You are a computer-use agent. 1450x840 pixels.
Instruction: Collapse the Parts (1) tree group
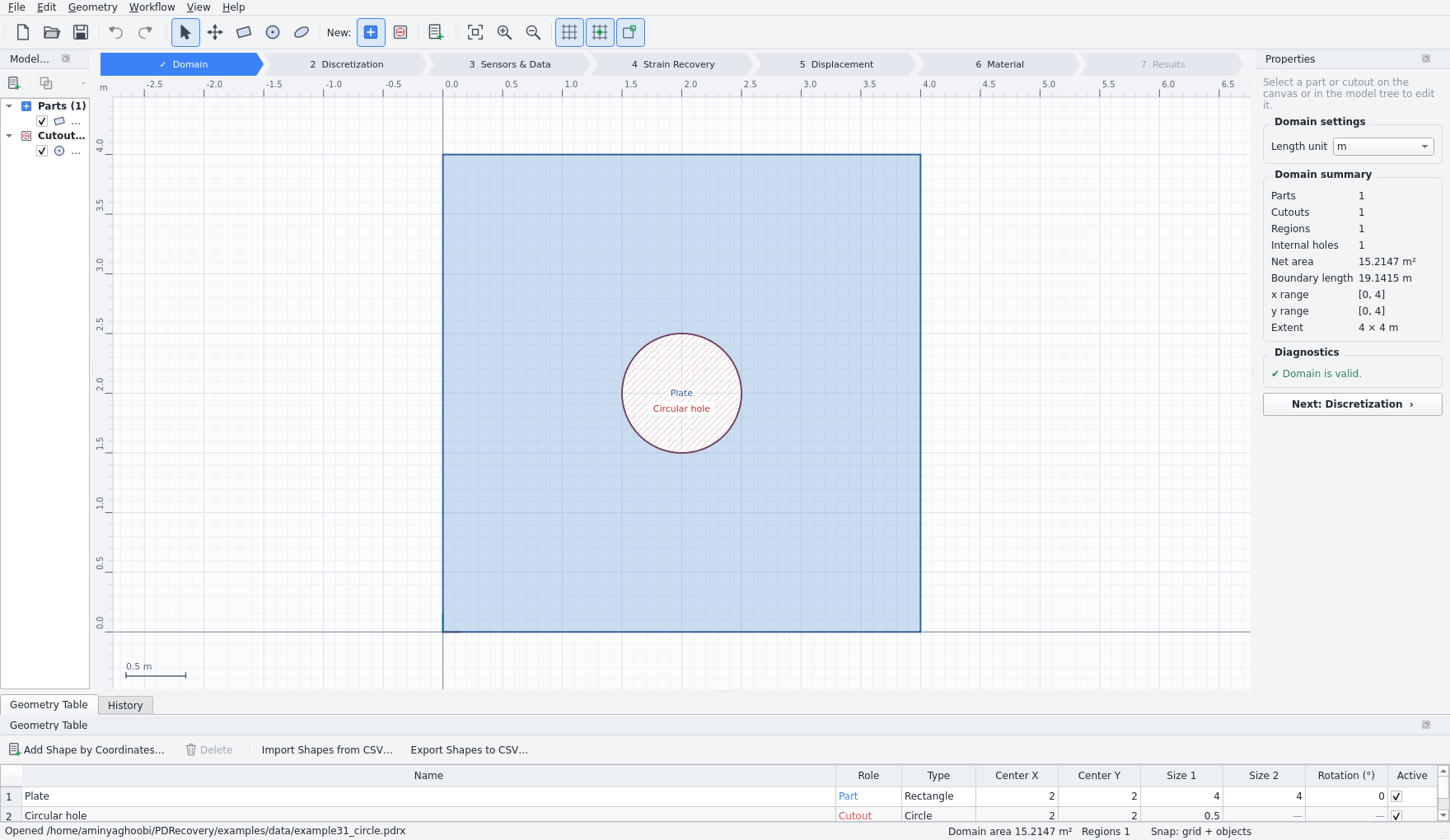9,105
